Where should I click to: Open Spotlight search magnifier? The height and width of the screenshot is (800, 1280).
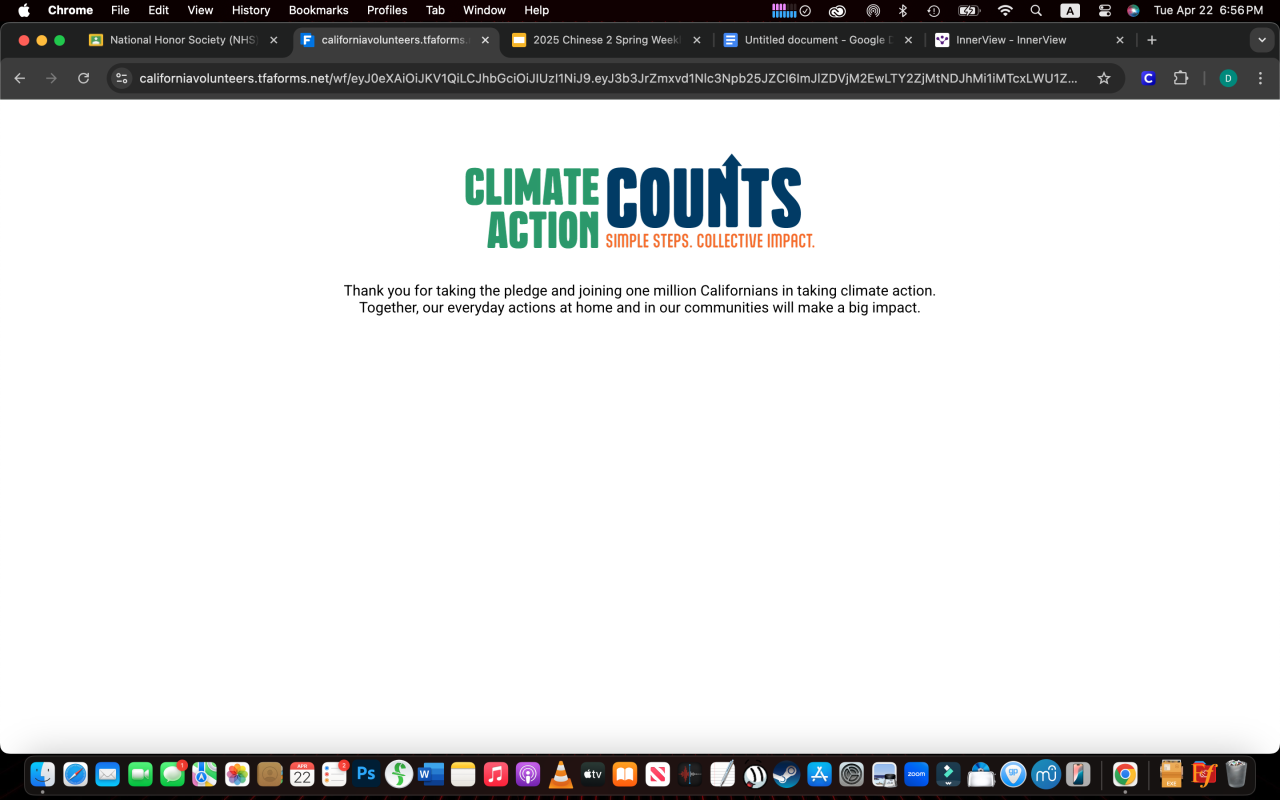pos(1037,10)
